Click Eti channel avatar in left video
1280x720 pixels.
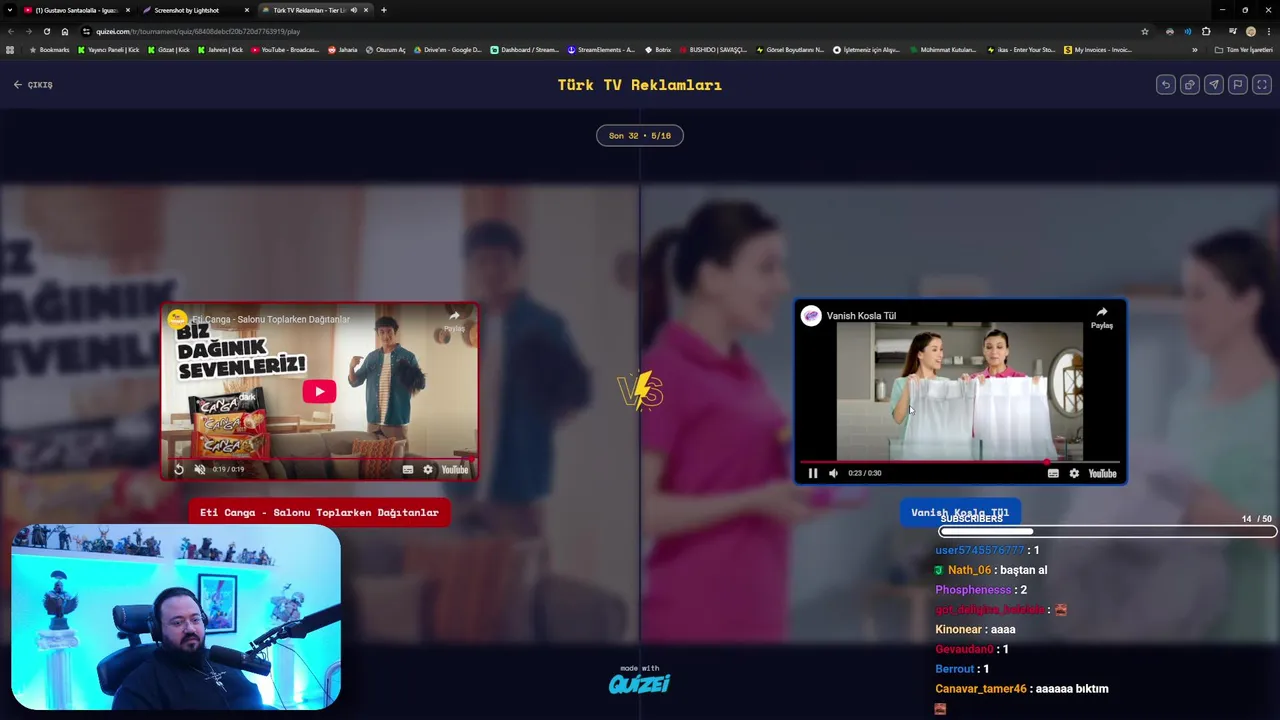[x=177, y=319]
